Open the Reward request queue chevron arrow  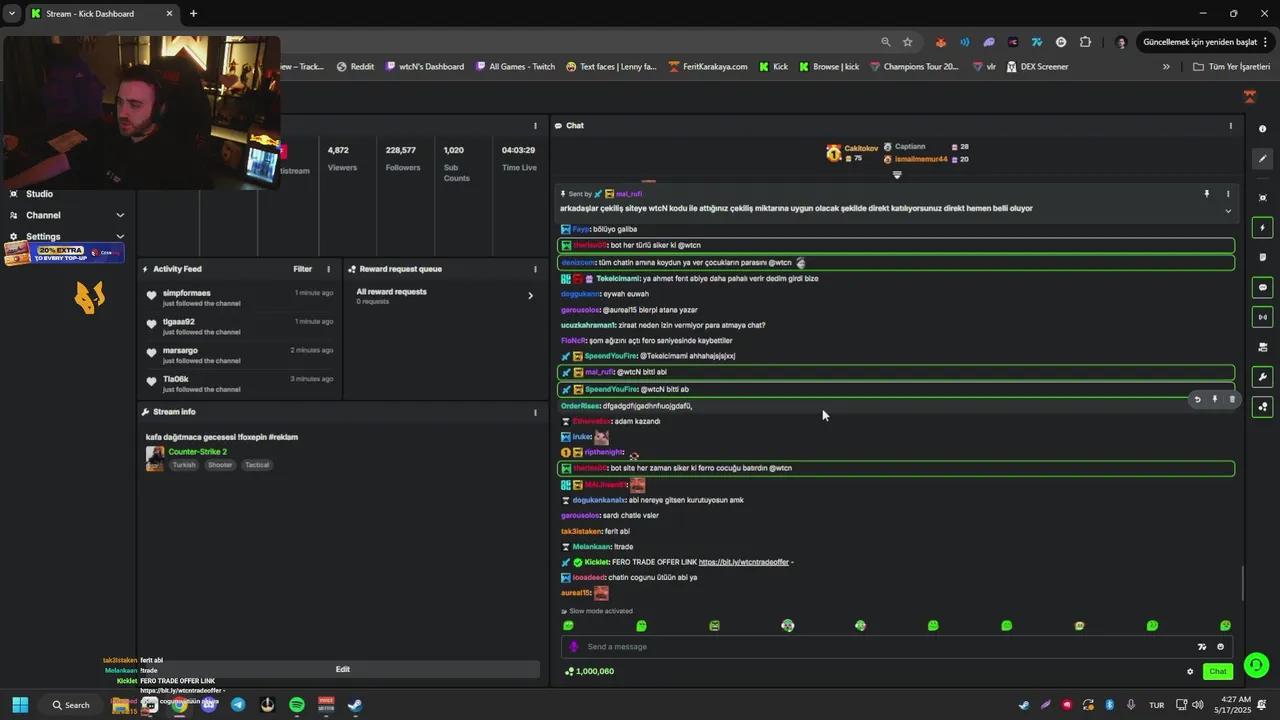coord(530,295)
